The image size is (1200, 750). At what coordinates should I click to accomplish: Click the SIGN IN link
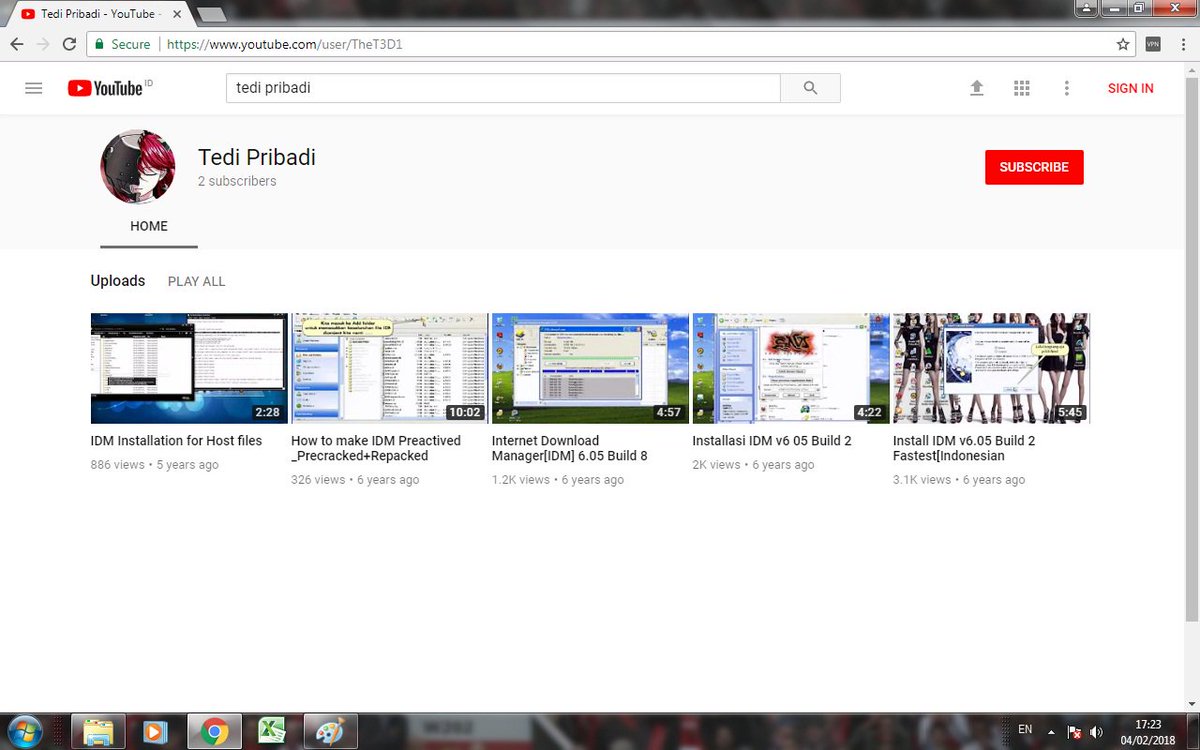(x=1130, y=88)
